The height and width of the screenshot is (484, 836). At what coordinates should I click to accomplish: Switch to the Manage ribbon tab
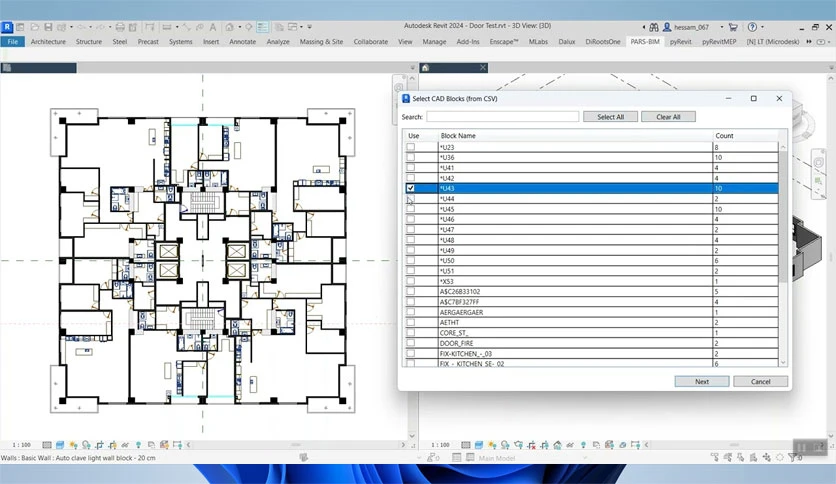coord(434,42)
